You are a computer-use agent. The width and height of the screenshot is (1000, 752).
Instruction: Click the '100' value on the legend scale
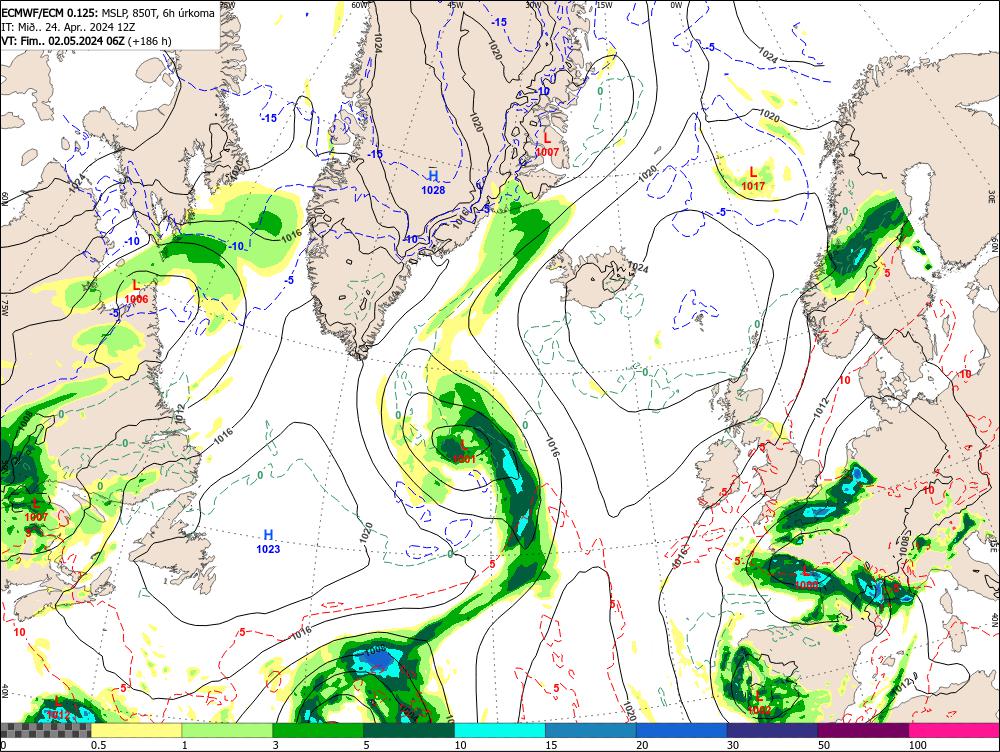pos(918,745)
